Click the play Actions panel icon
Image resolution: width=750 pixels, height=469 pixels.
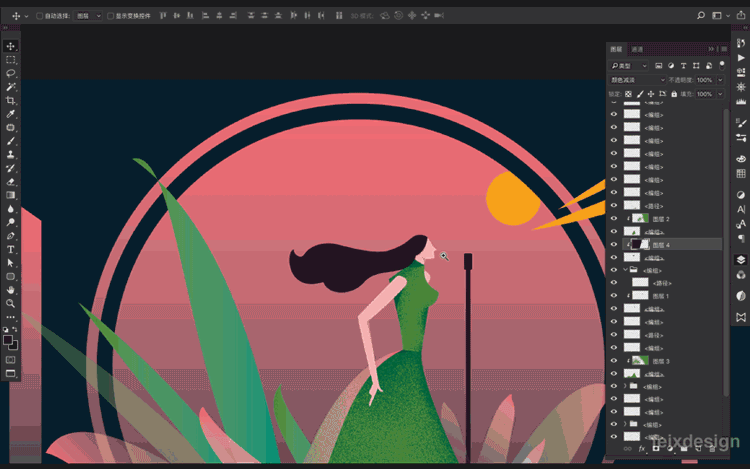(741, 57)
